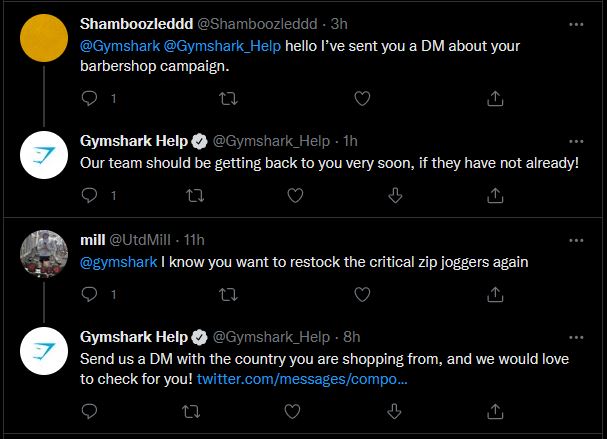Reply to Gymshark Help's 8h tweet
The height and width of the screenshot is (439, 607).
tap(89, 411)
